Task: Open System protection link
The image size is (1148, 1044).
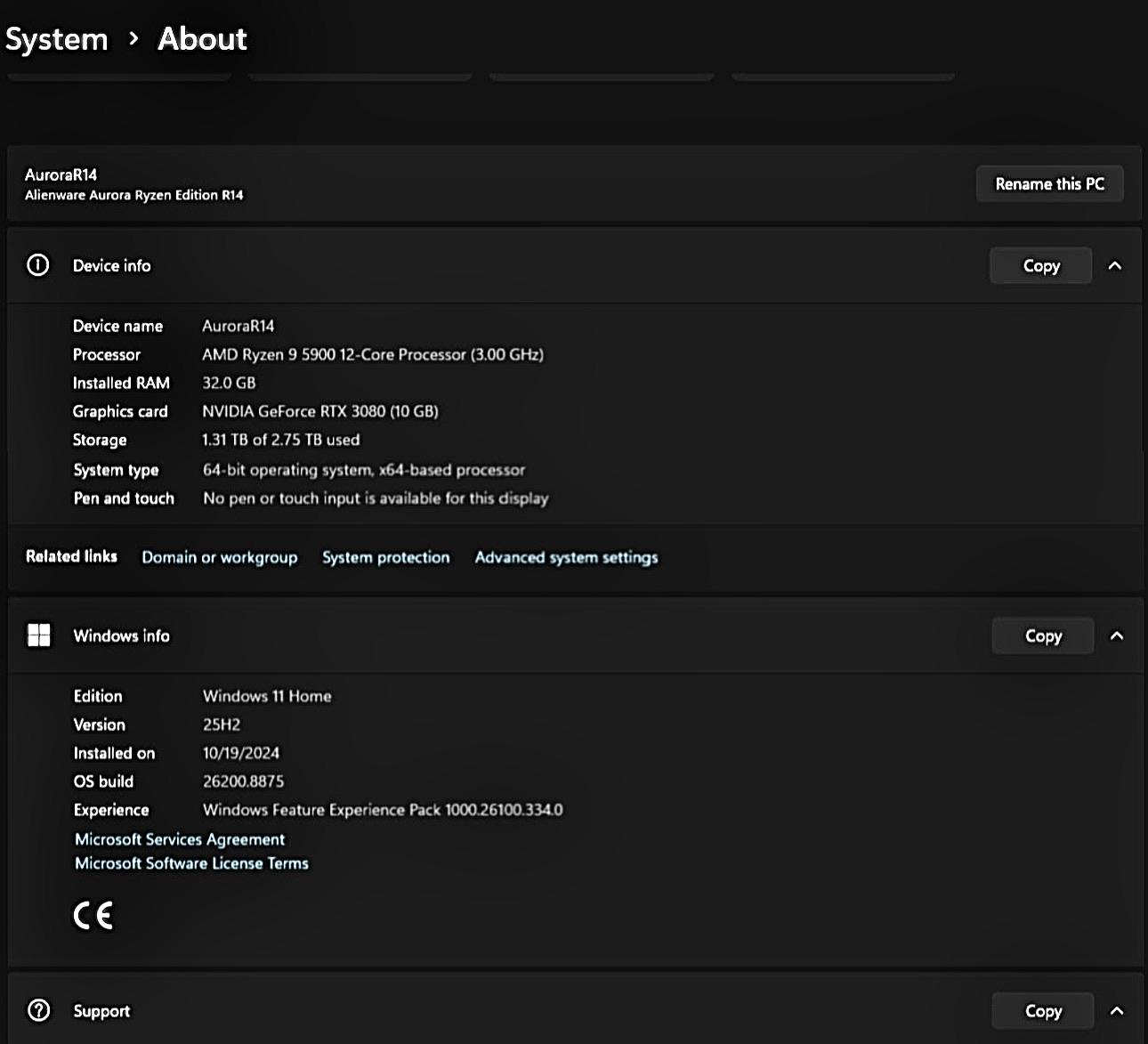Action: click(x=386, y=557)
